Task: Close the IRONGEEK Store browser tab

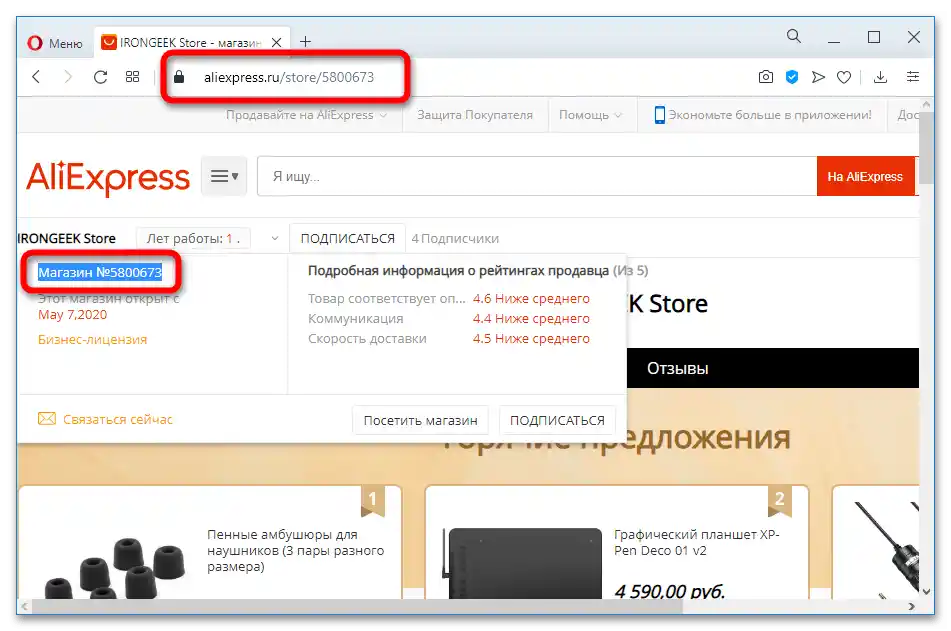Action: click(x=277, y=42)
